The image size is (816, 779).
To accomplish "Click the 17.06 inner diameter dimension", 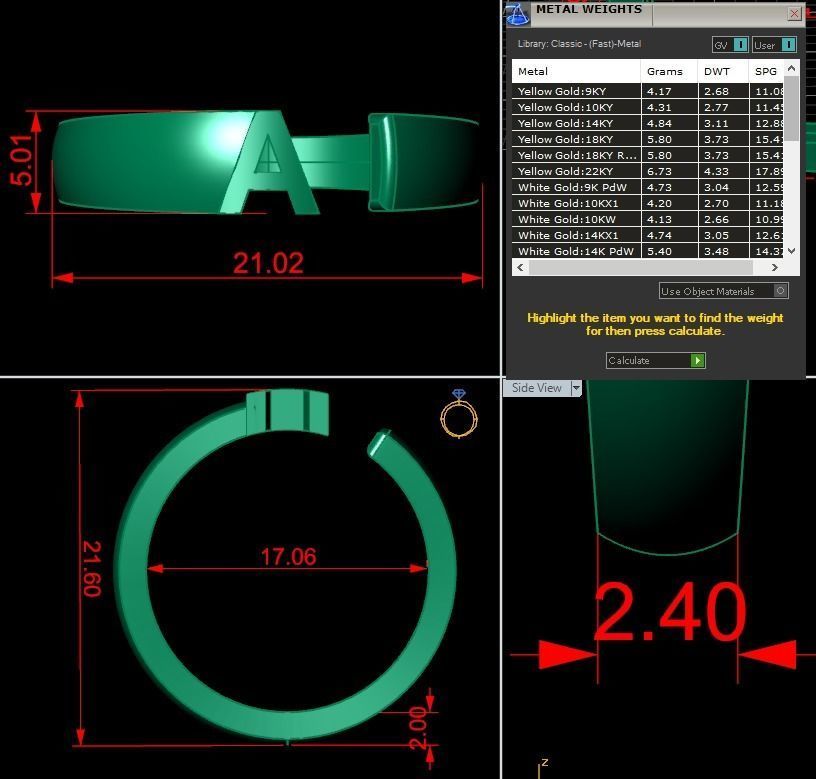I will pyautogui.click(x=288, y=556).
